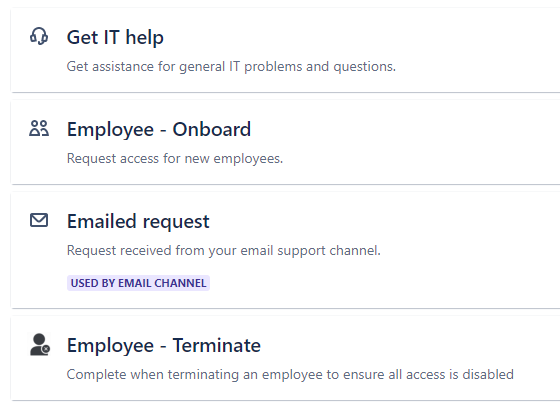This screenshot has height=413, width=560.
Task: Click the envelope icon for Emailed request
Action: 39,220
